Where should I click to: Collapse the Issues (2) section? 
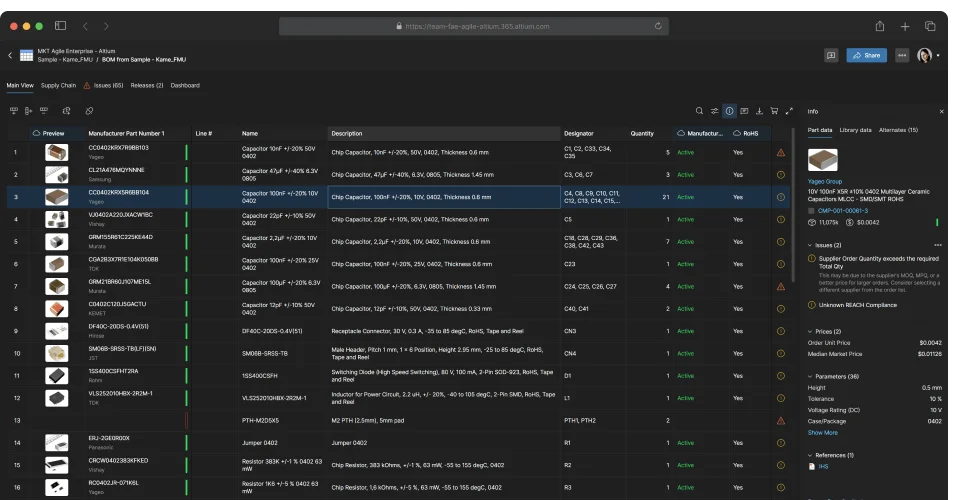810,245
